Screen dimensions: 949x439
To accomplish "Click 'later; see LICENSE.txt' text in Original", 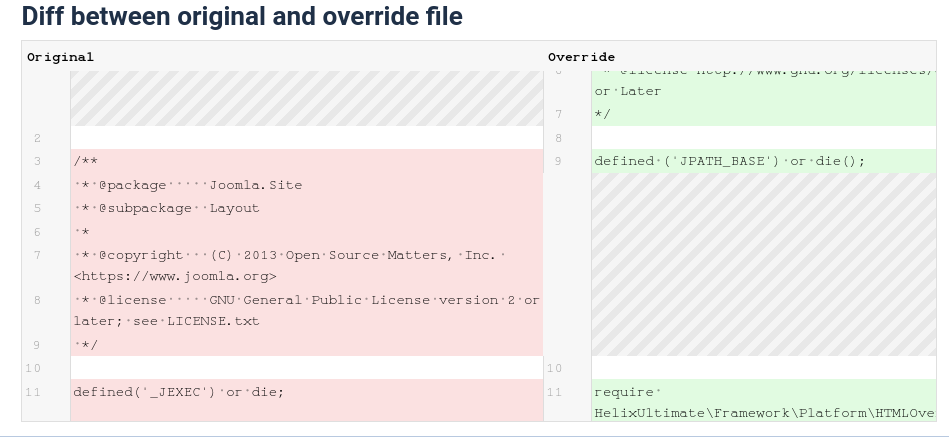I will point(166,321).
